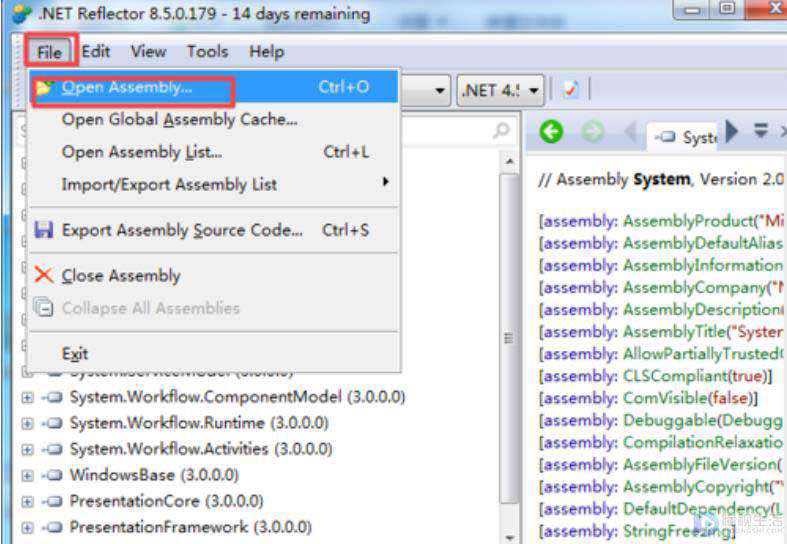Select Close Assembly menu entry
Screen dimensions: 787x544
coord(215,276)
